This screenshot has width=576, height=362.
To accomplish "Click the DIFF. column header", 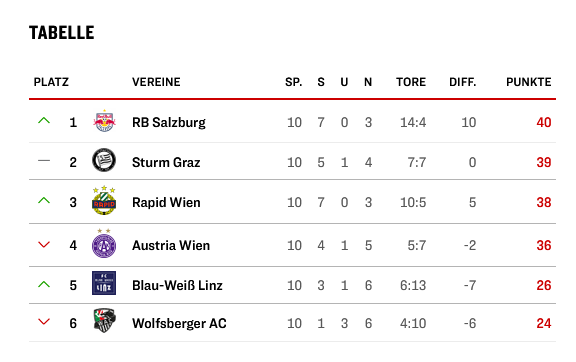I will tap(463, 82).
